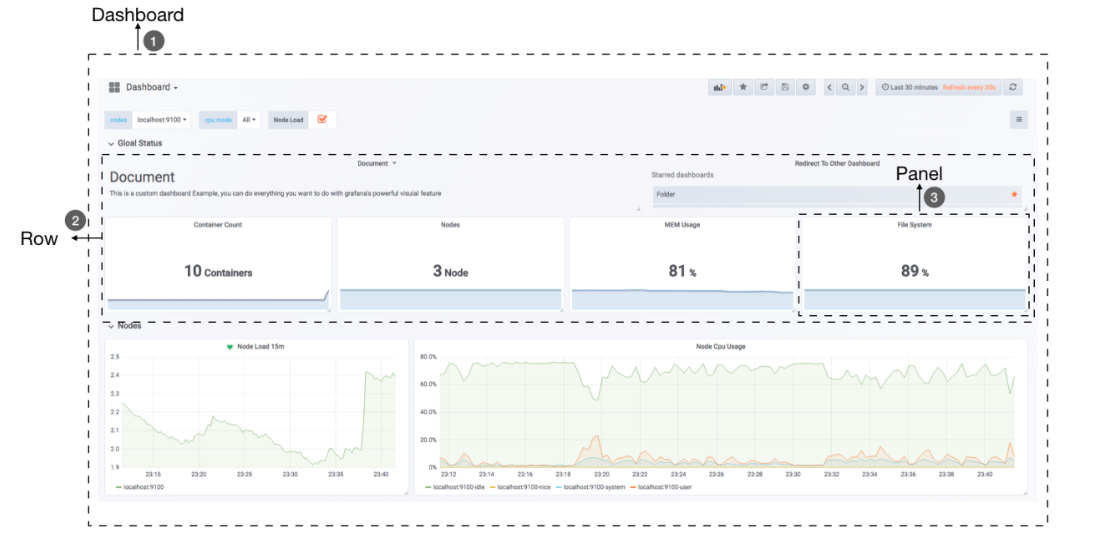Click the Grafana dashboard grid icon
This screenshot has width=1101, height=535.
(114, 87)
